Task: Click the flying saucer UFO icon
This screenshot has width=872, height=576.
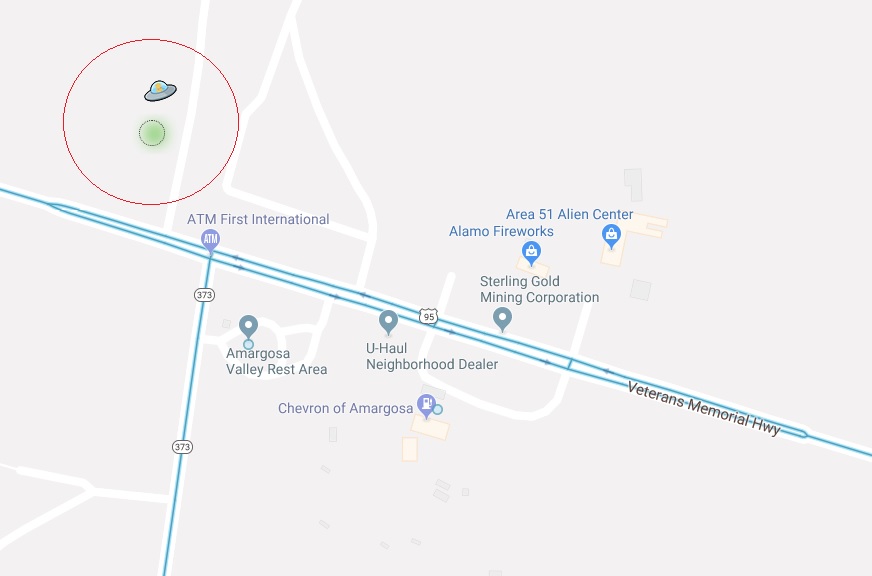Action: tap(160, 91)
